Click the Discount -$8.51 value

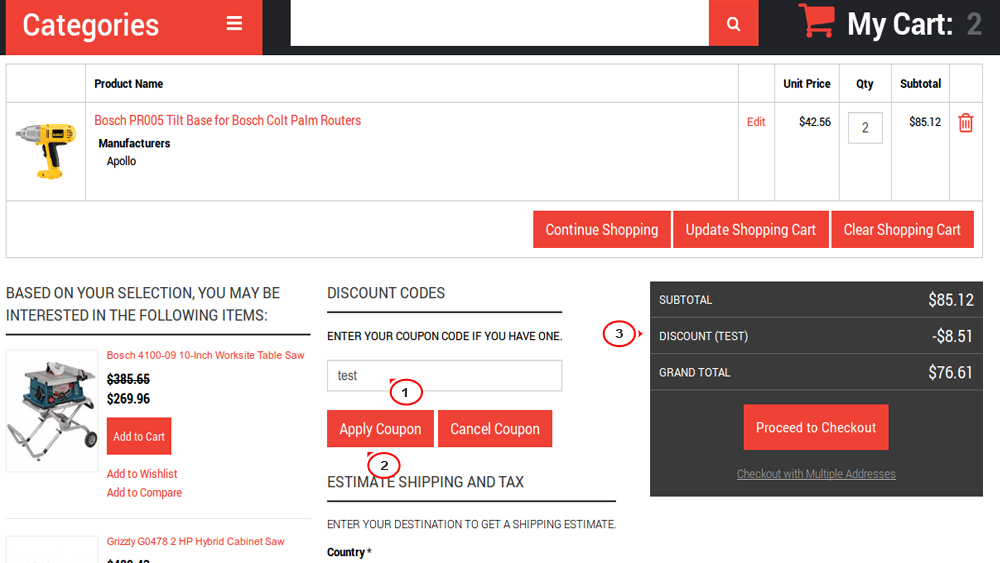pos(952,336)
